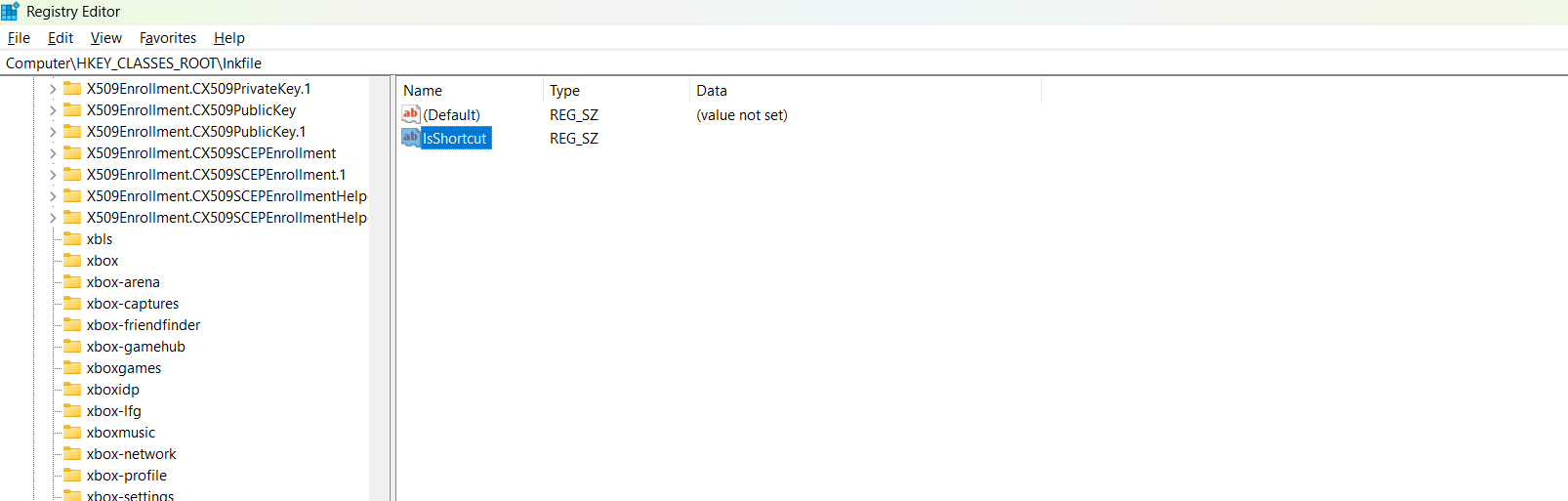Expand X509Enrollment.CX509PublicKey tree node
The width and height of the screenshot is (1568, 501).
(x=53, y=110)
